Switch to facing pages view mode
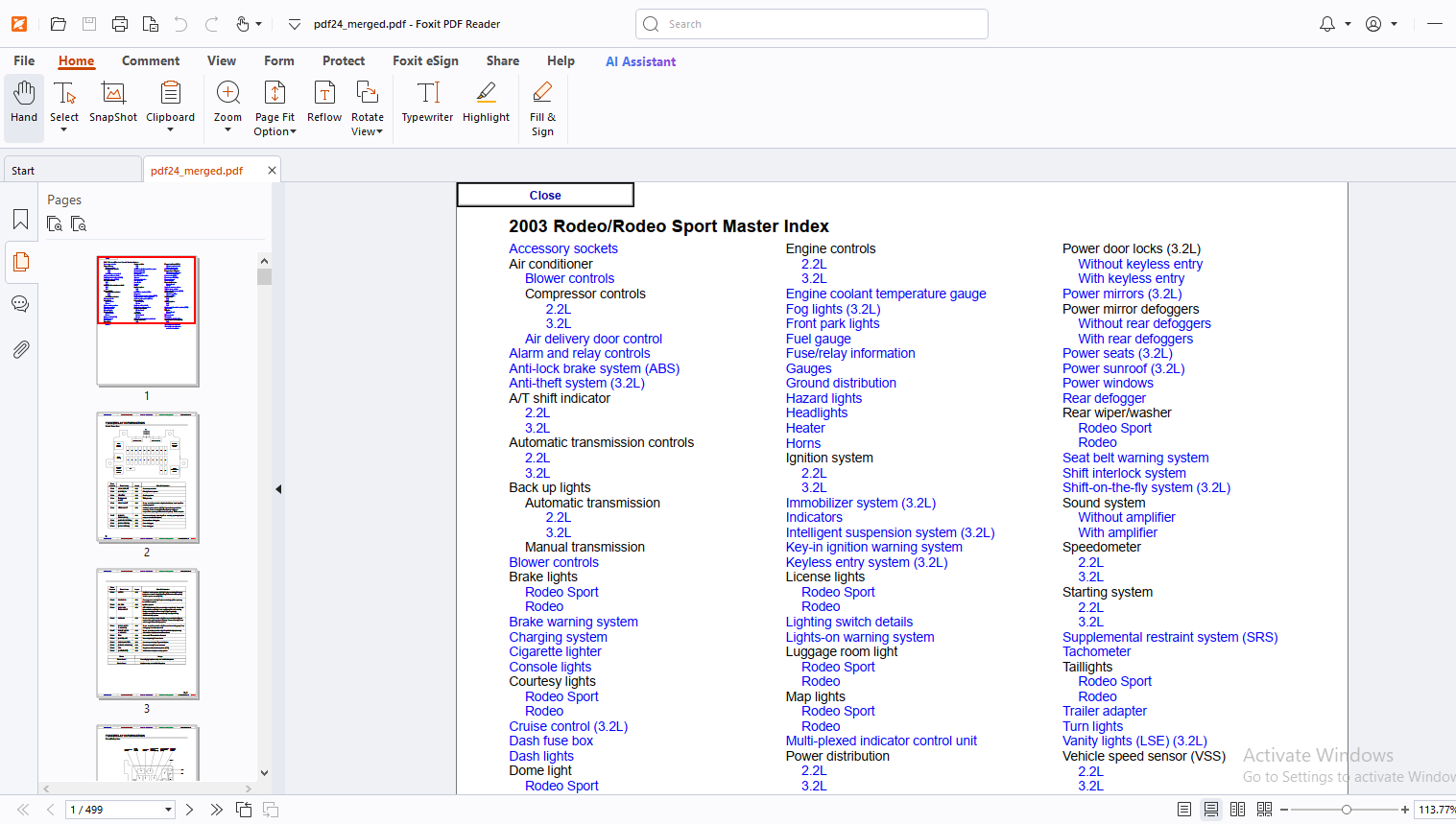 [x=1238, y=810]
